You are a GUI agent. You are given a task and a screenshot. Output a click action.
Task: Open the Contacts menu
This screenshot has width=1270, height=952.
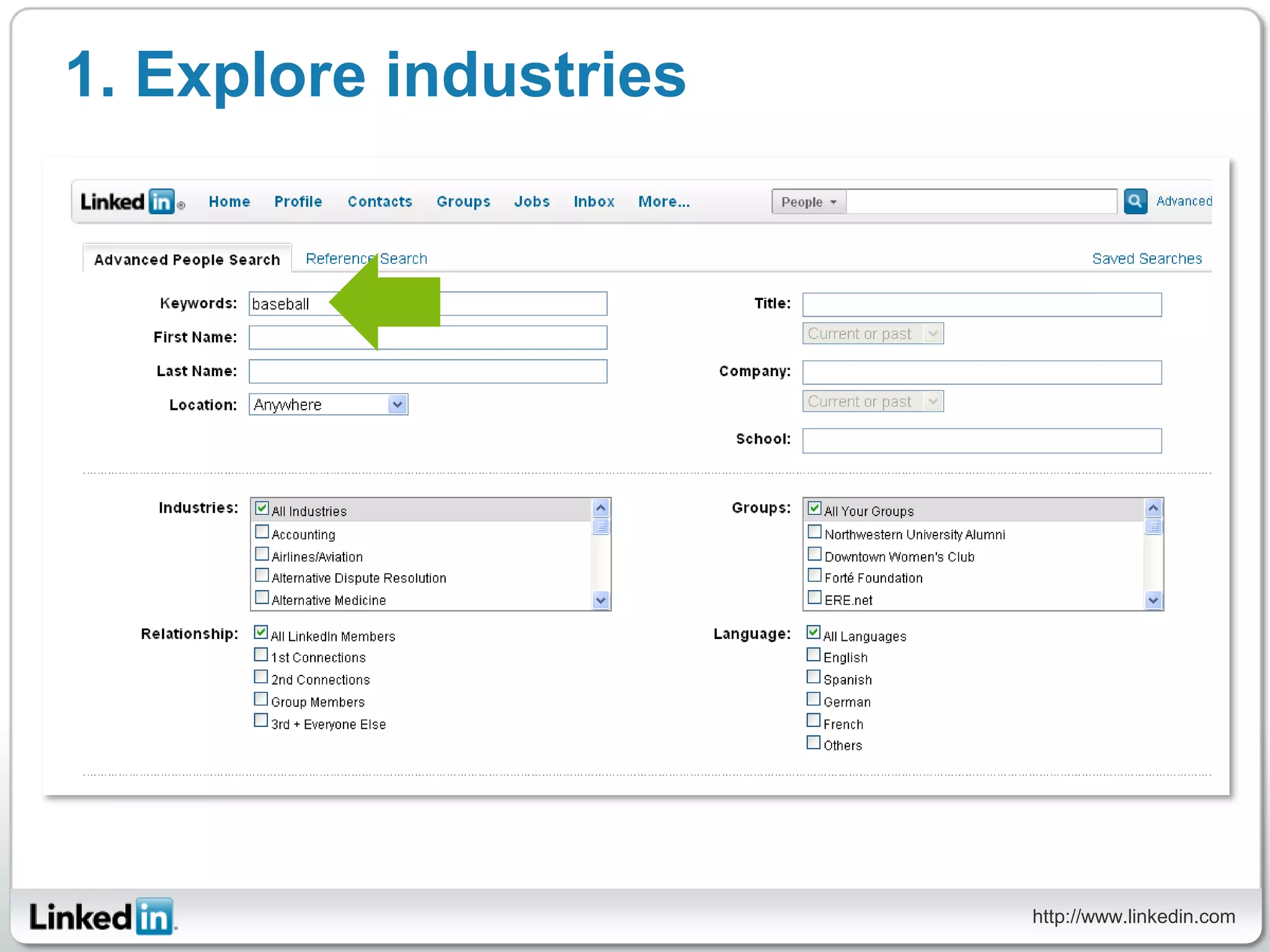click(x=380, y=201)
